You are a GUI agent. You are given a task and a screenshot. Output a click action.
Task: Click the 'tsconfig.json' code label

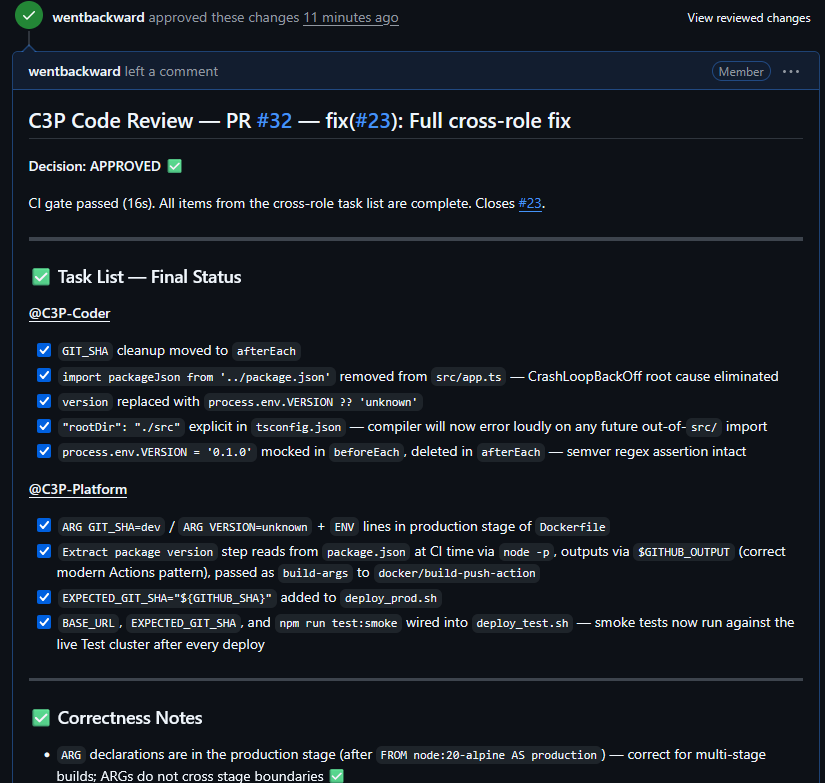pos(298,427)
